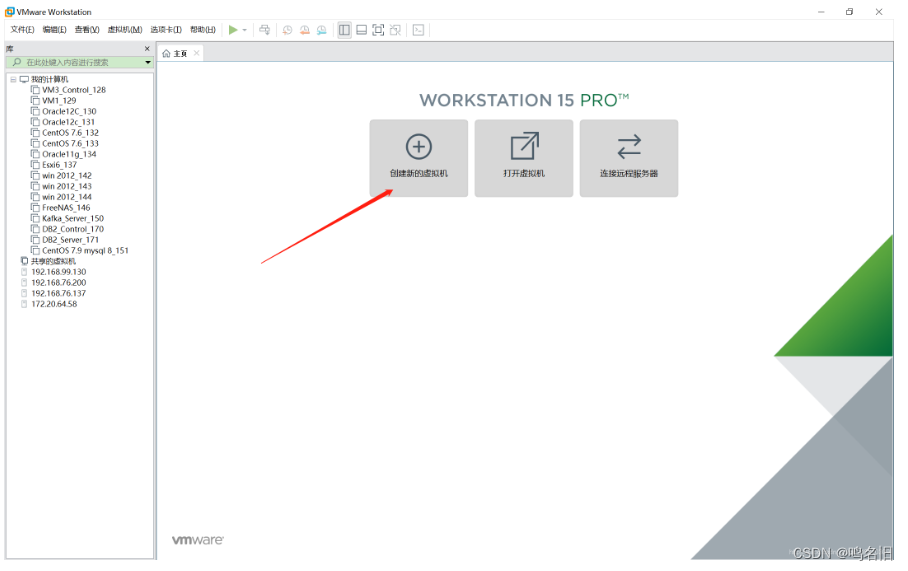Viewport: 908px width, 571px height.
Task: Click the take snapshot clock icon
Action: (287, 30)
